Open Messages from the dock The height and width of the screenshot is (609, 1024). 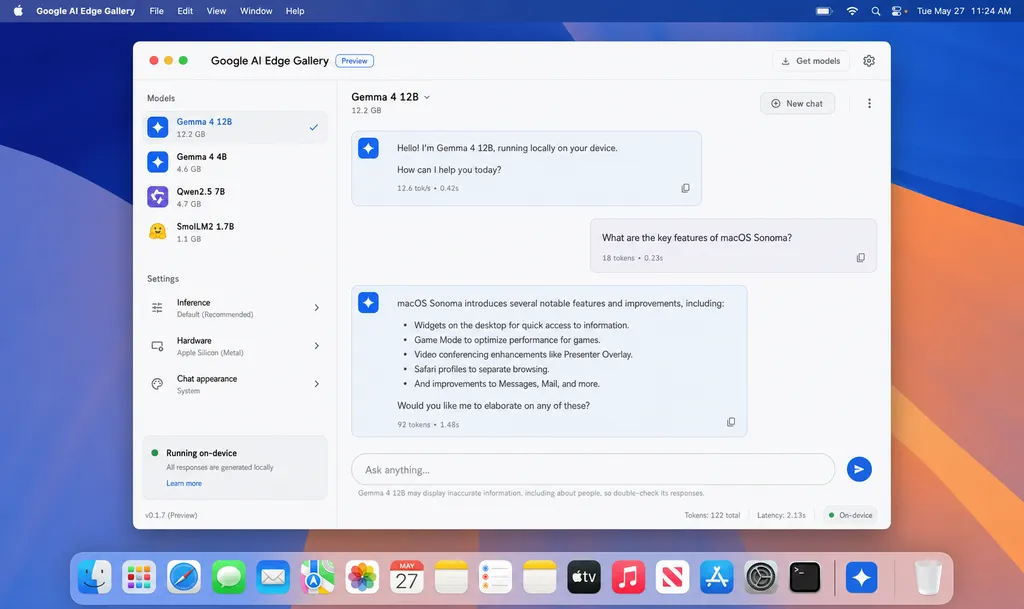tap(229, 577)
